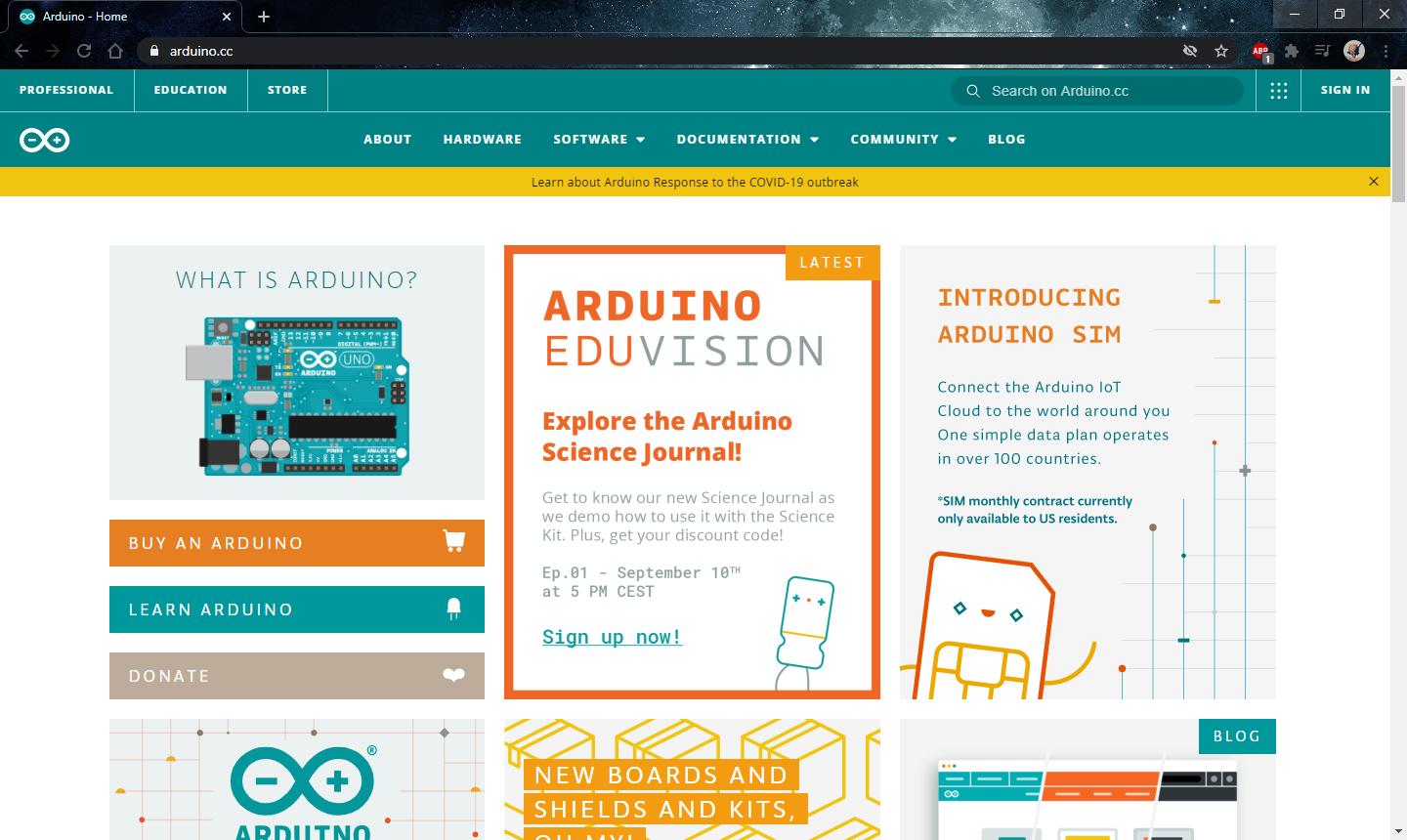Viewport: 1407px width, 840px height.
Task: Click the shopping cart icon on Buy button
Action: click(453, 541)
